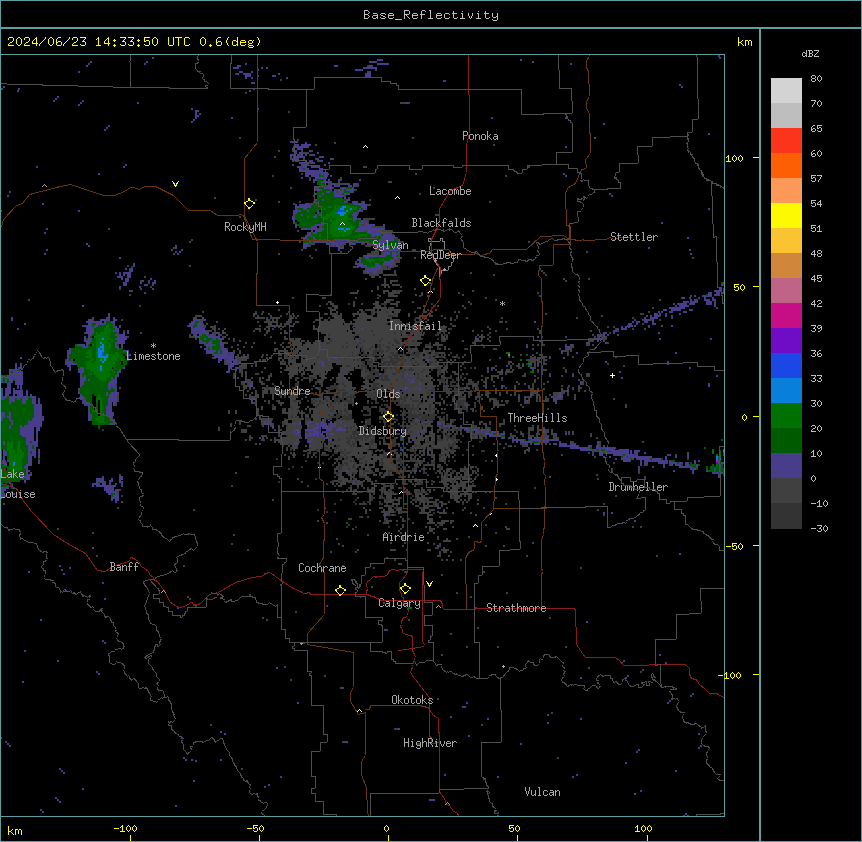This screenshot has height=842, width=862.
Task: Click the Drumheller label
Action: pyautogui.click(x=638, y=487)
